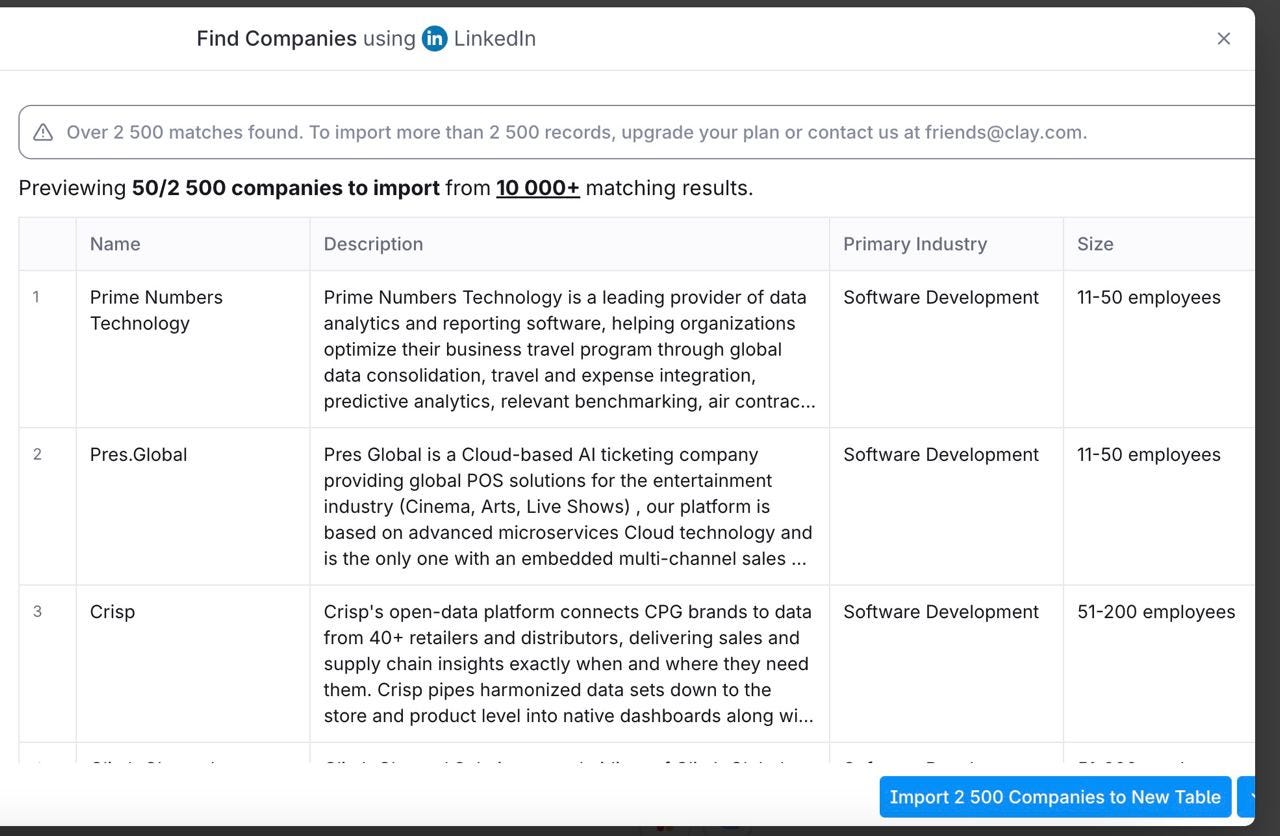This screenshot has width=1280, height=836.
Task: Click the warning triangle icon in banner
Action: coord(43,132)
